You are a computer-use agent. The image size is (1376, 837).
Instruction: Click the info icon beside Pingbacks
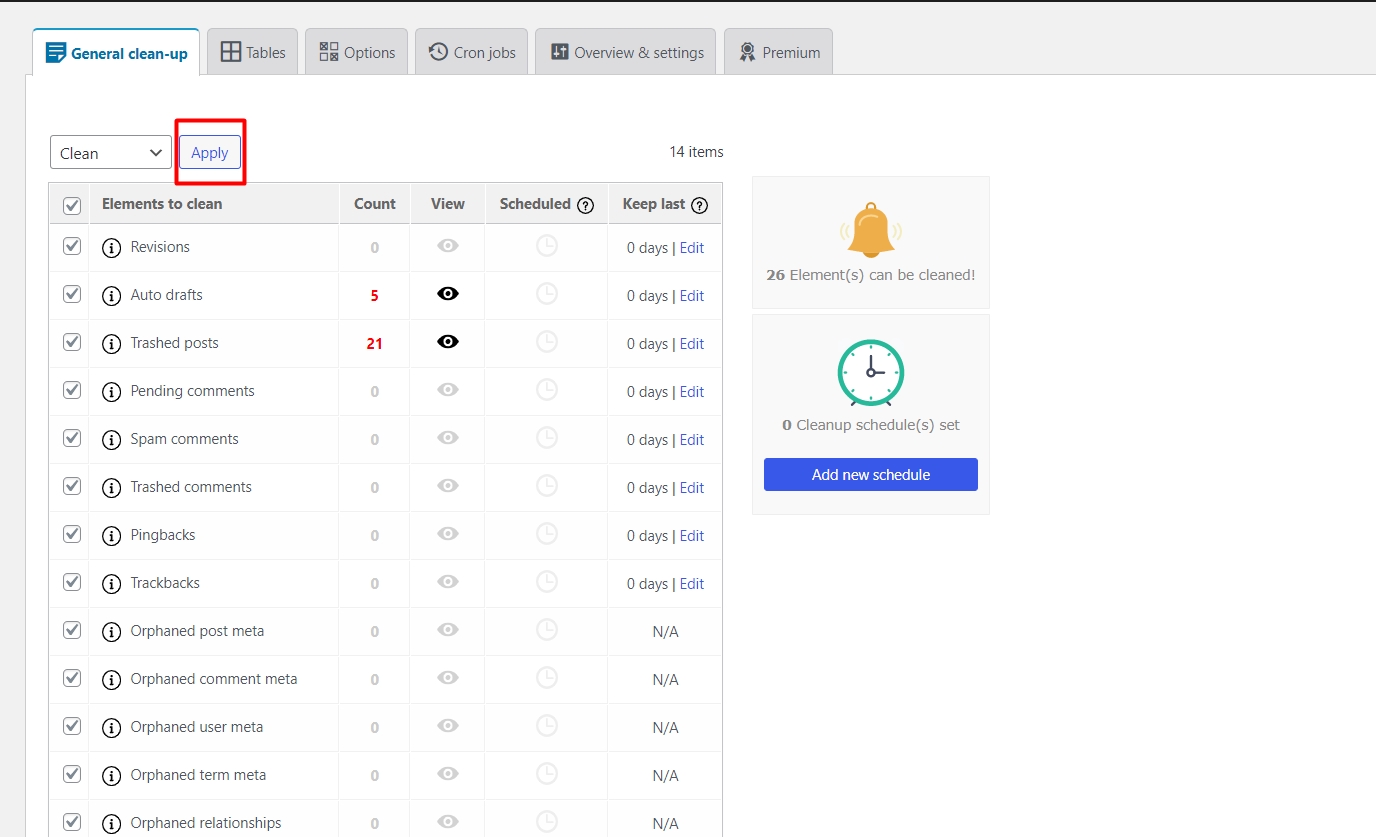coord(112,536)
